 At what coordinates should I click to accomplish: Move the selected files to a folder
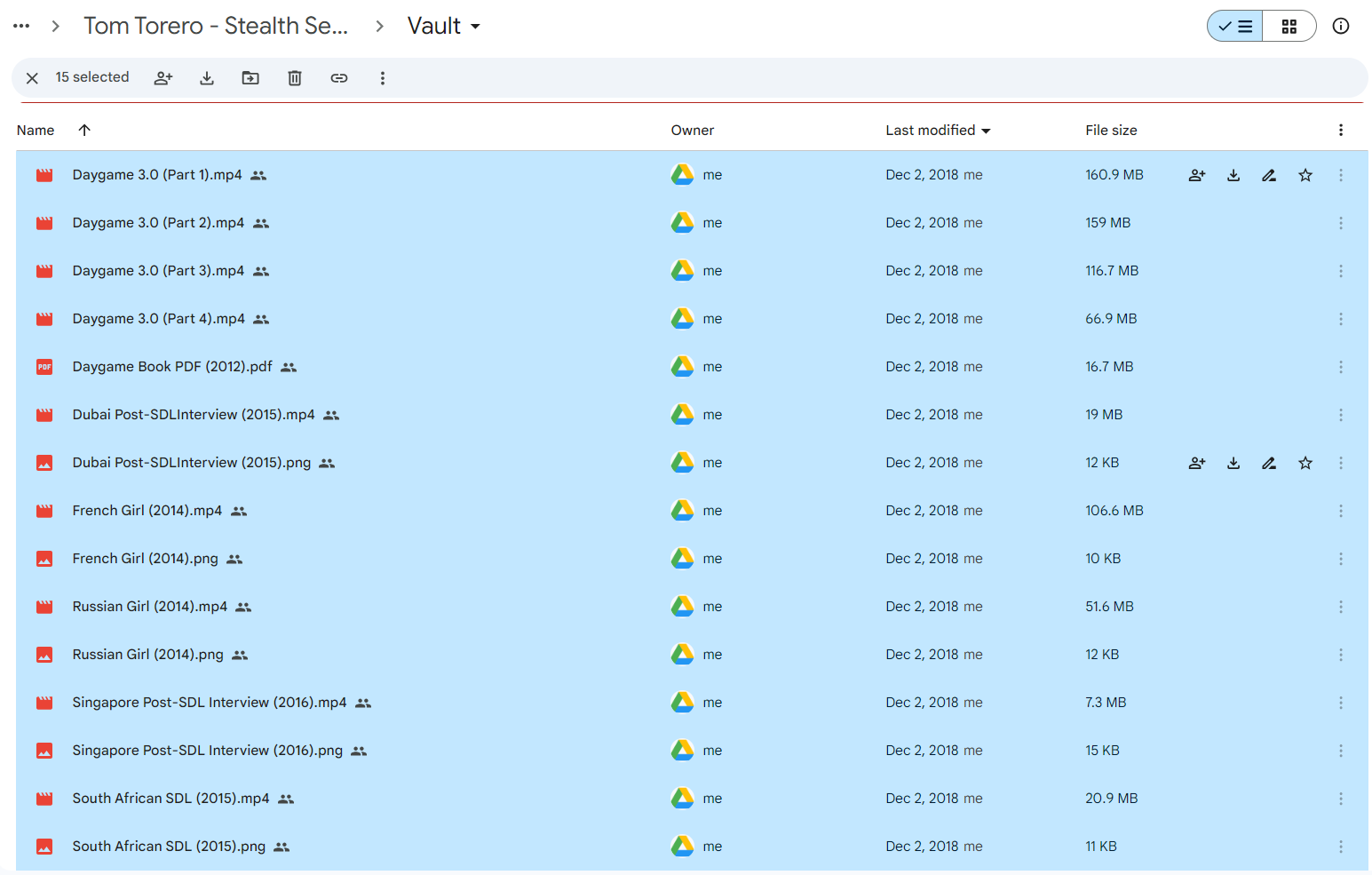pyautogui.click(x=250, y=78)
